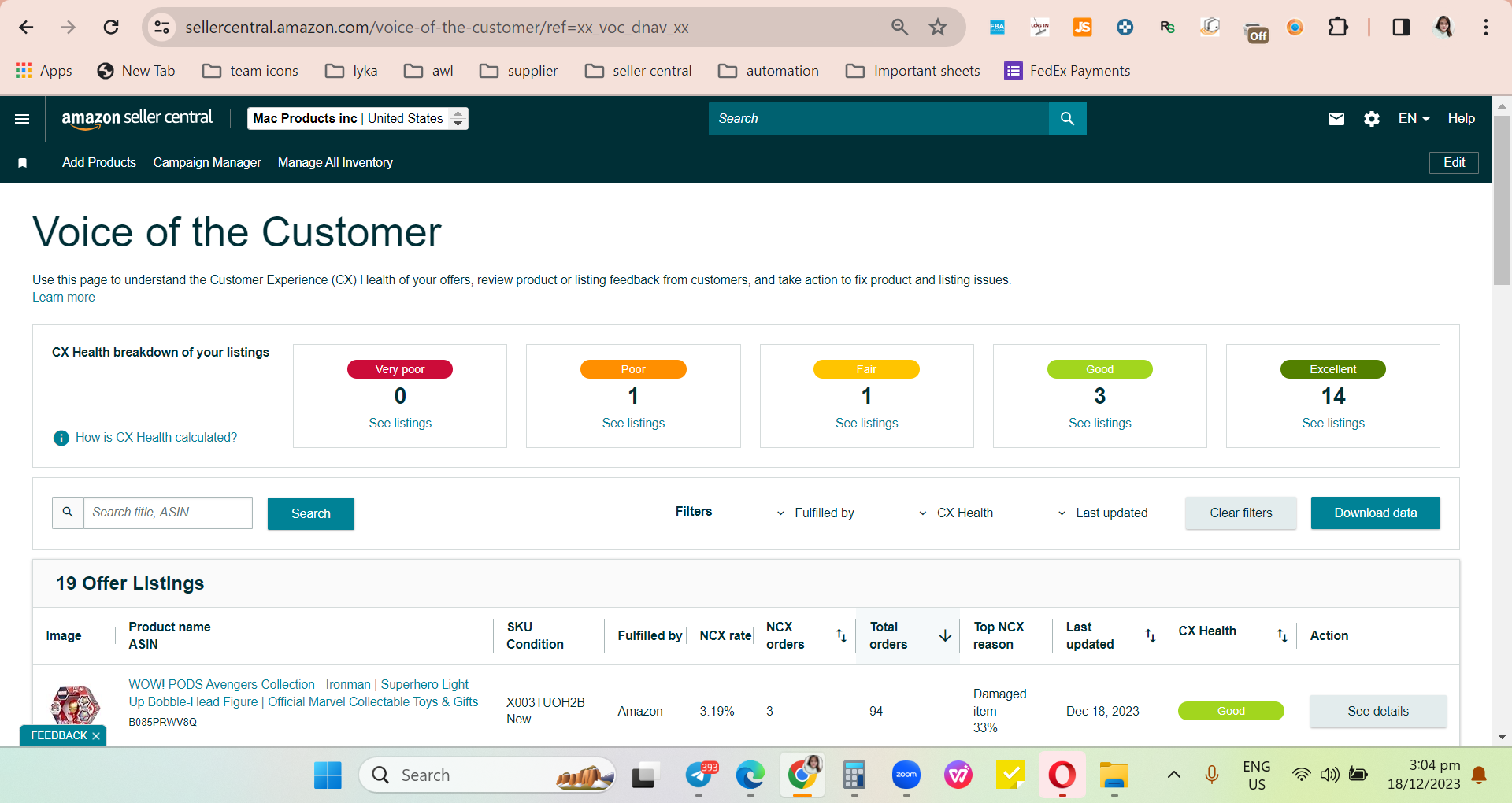
Task: Open Telegram from the taskbar
Action: click(x=699, y=775)
